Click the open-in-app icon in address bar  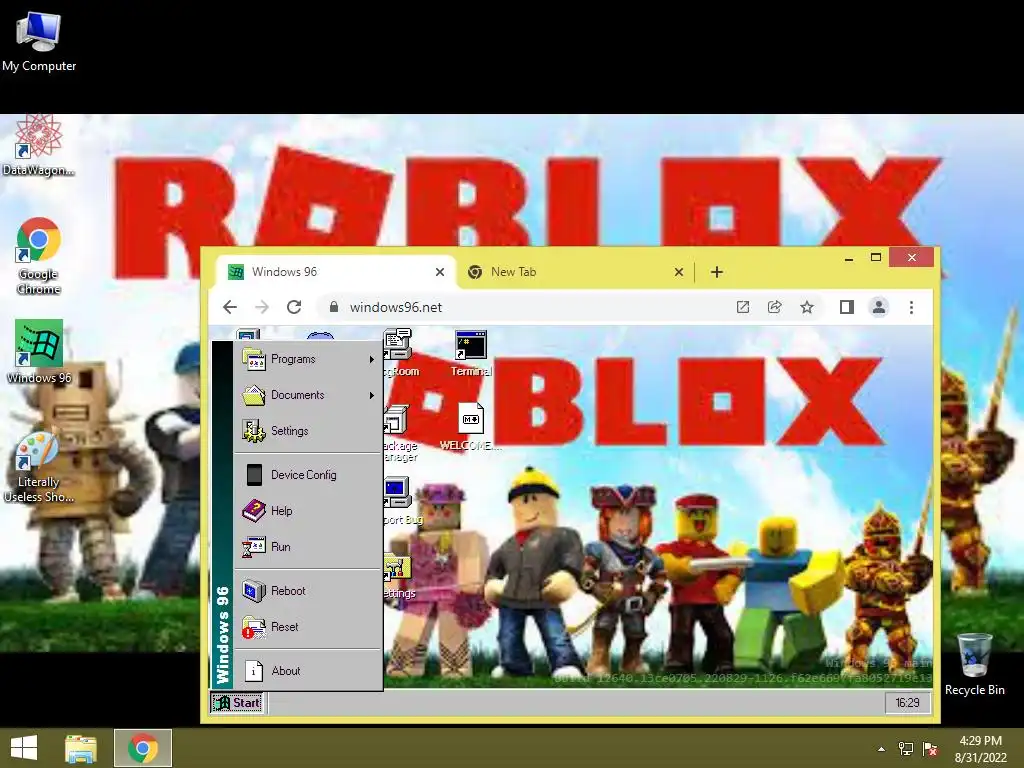pyautogui.click(x=743, y=307)
